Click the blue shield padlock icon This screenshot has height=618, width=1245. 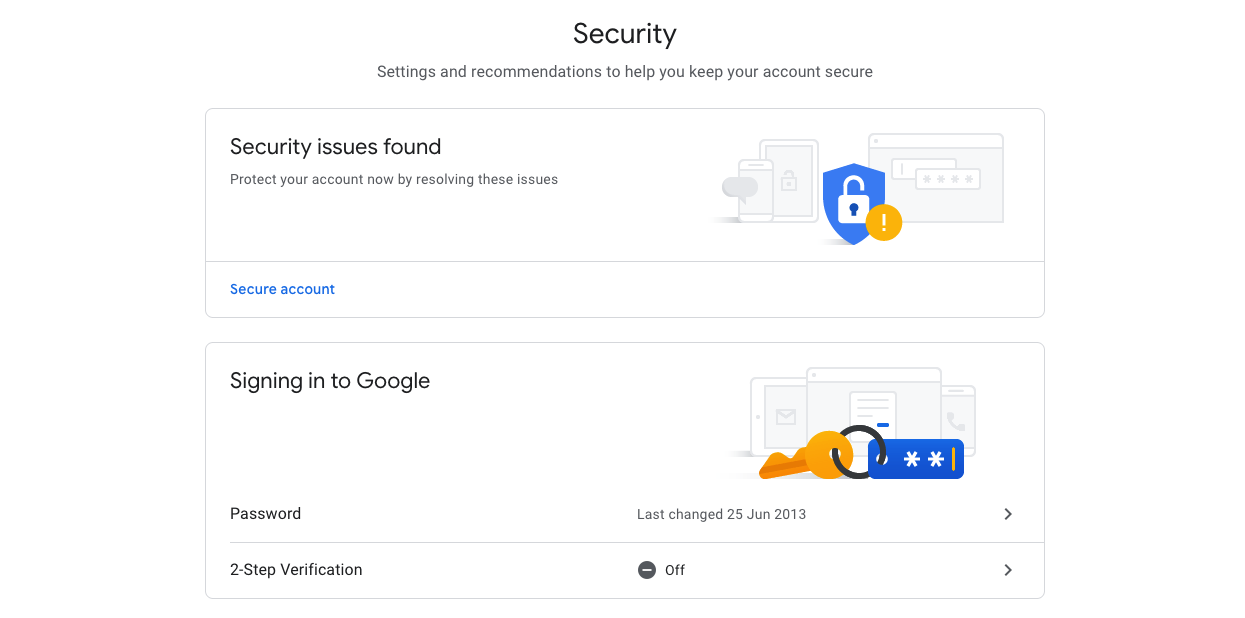coord(853,203)
